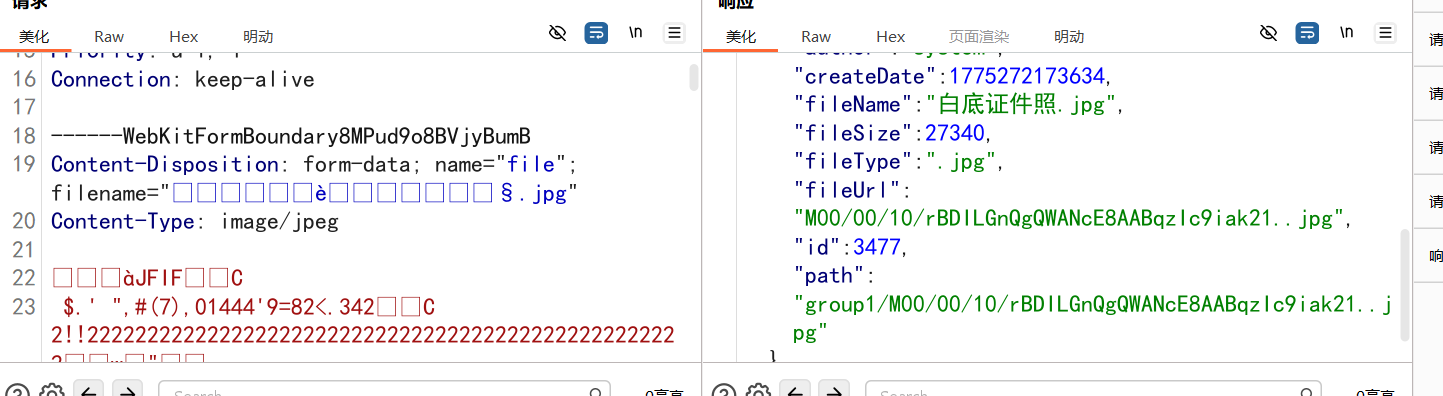Image resolution: width=1443 pixels, height=396 pixels.
Task: Toggle \n newline display in request panel
Action: click(x=636, y=33)
